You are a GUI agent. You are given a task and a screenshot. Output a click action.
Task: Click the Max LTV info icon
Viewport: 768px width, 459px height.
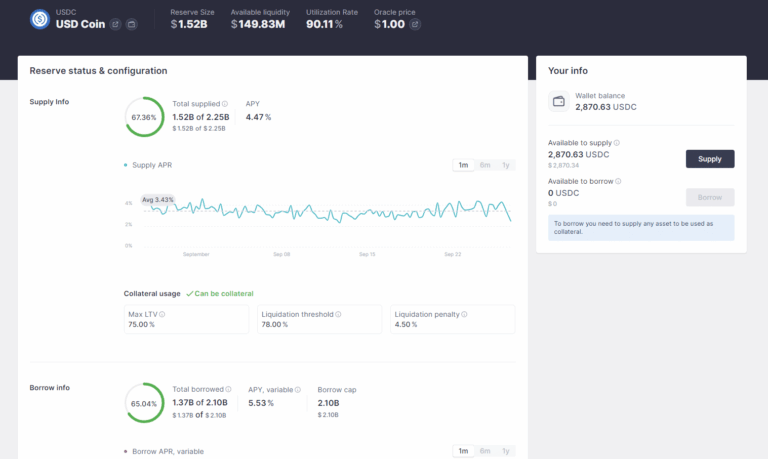(x=162, y=314)
